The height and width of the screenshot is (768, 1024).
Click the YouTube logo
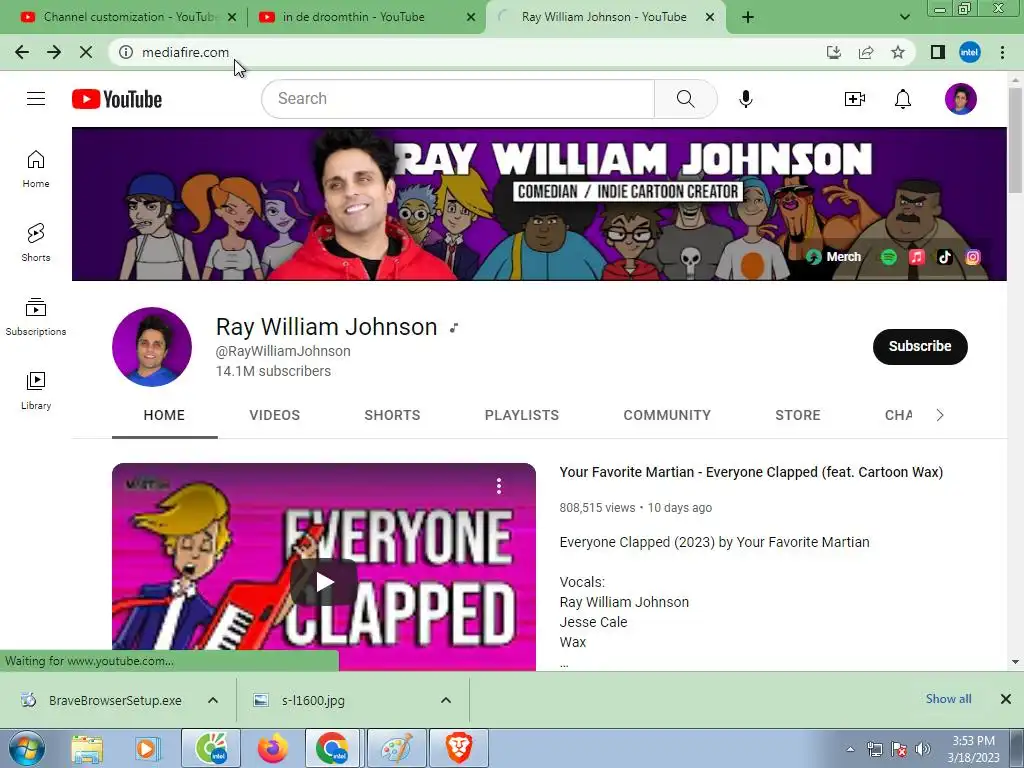click(117, 99)
